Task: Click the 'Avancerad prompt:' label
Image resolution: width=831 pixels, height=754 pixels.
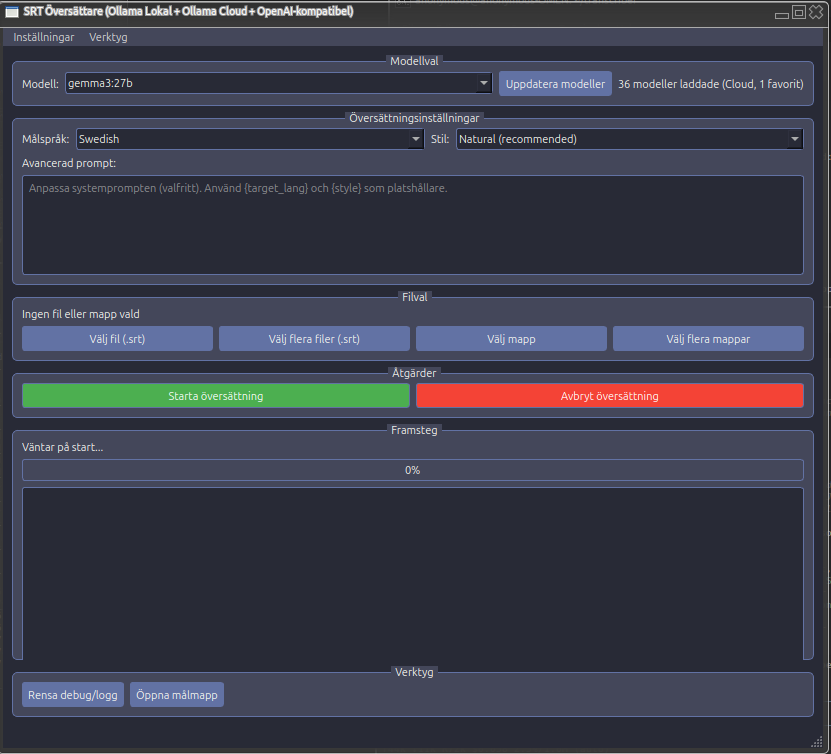Action: coord(69,163)
